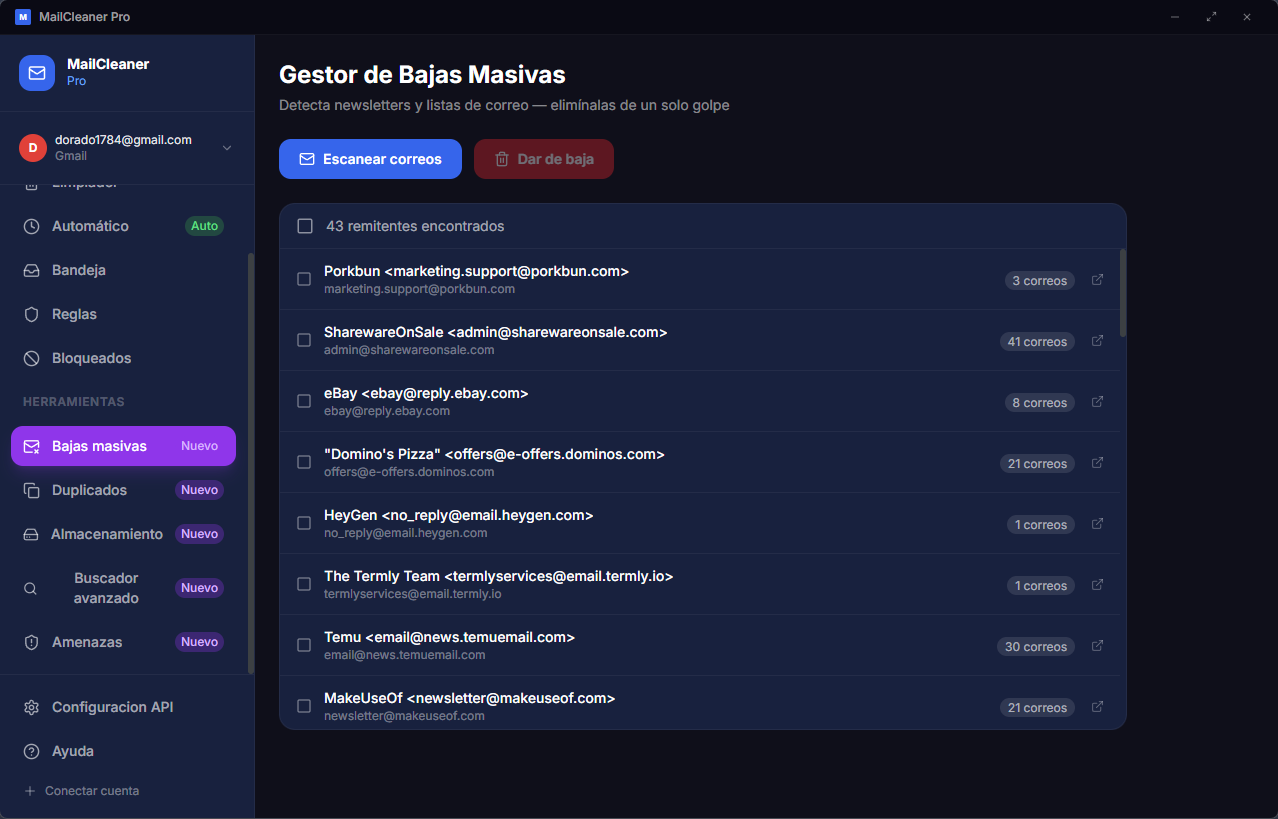Open external link icon for Termly Team
The image size is (1278, 819).
click(x=1097, y=585)
